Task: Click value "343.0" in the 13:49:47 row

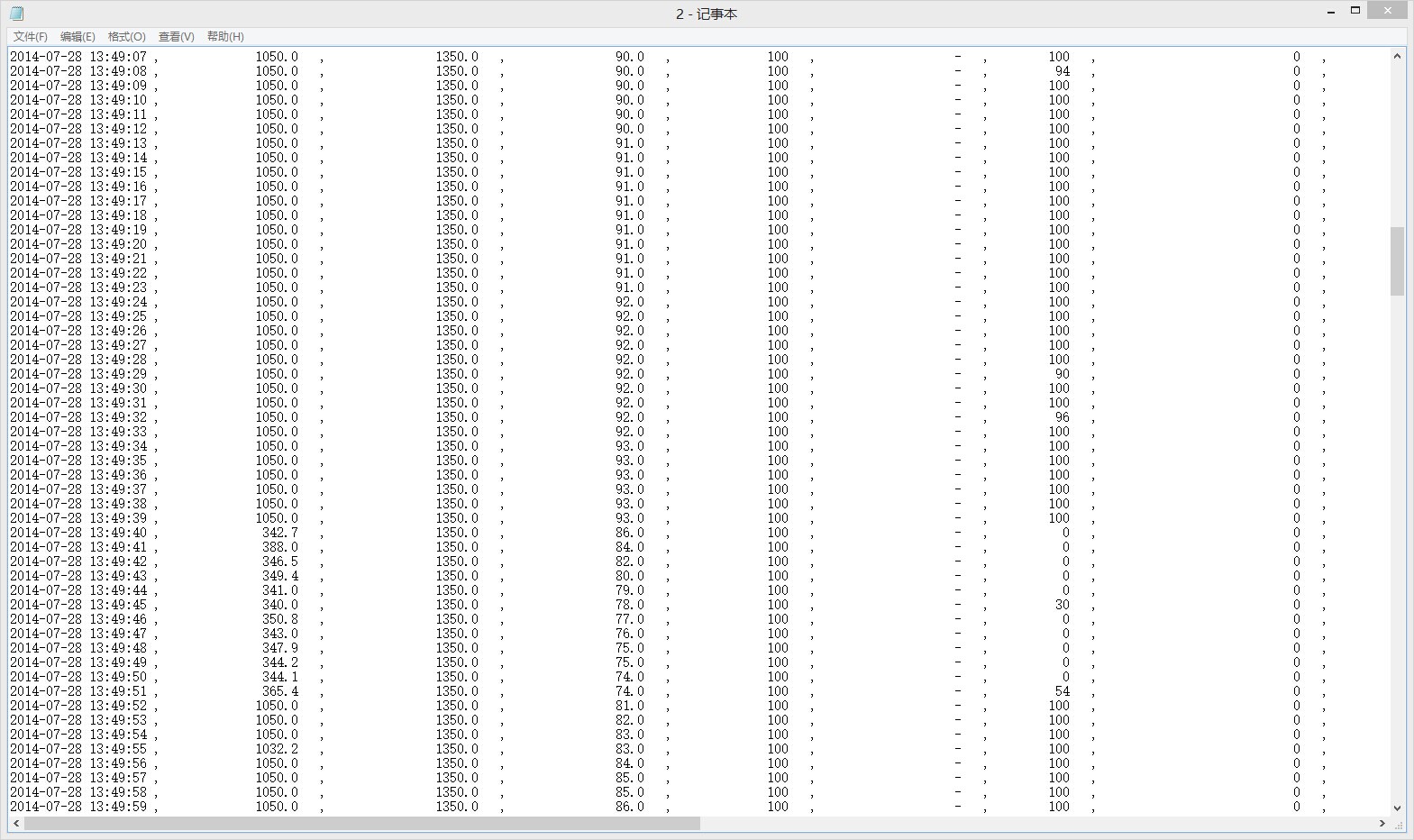Action: pos(280,634)
